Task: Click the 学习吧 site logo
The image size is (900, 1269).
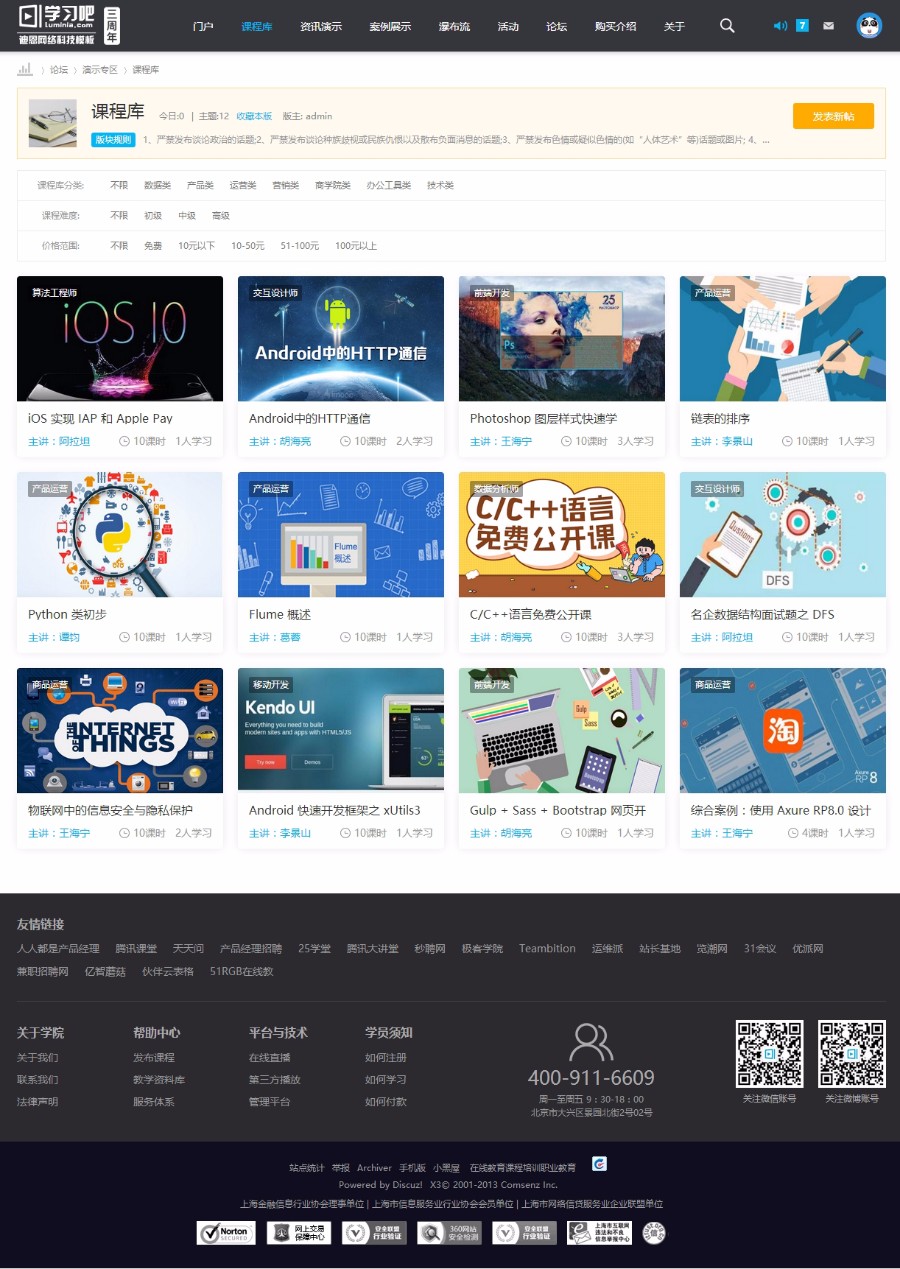Action: [x=58, y=24]
